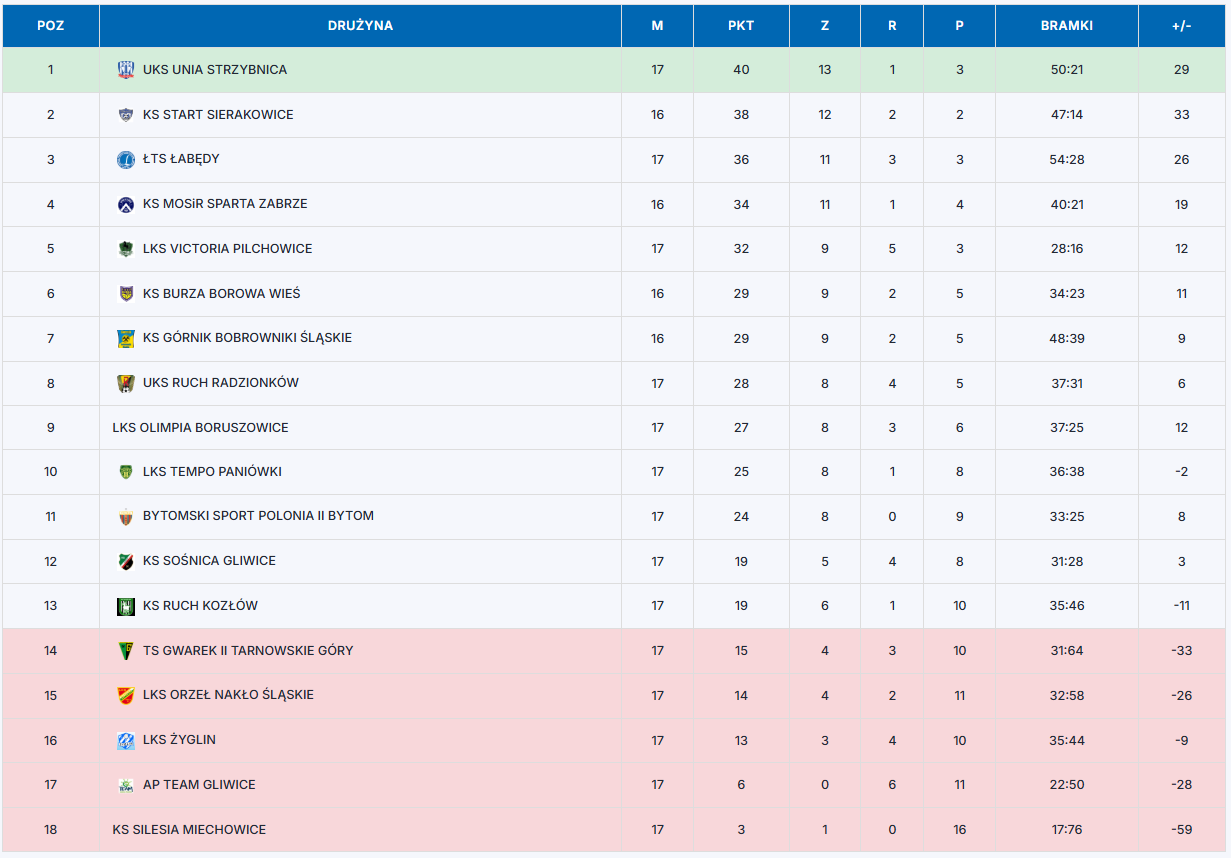
Task: Click the ŁTS Łabędy blue crest icon
Action: [x=126, y=159]
